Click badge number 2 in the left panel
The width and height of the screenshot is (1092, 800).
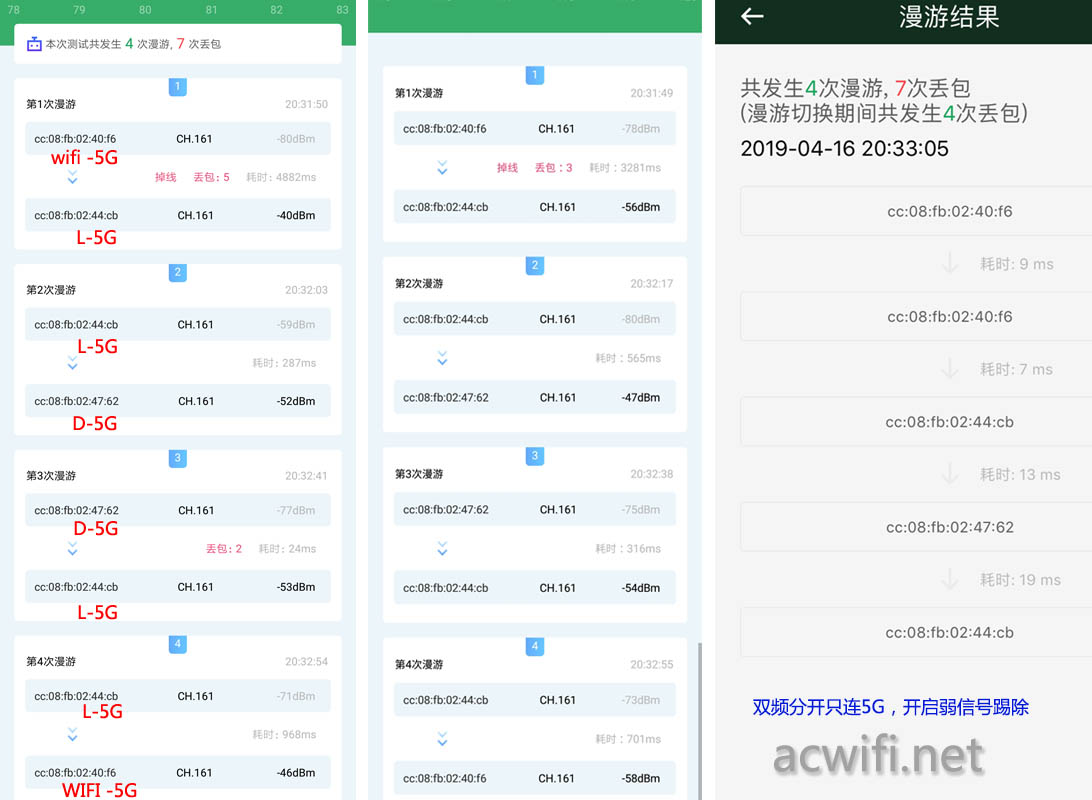tap(178, 272)
